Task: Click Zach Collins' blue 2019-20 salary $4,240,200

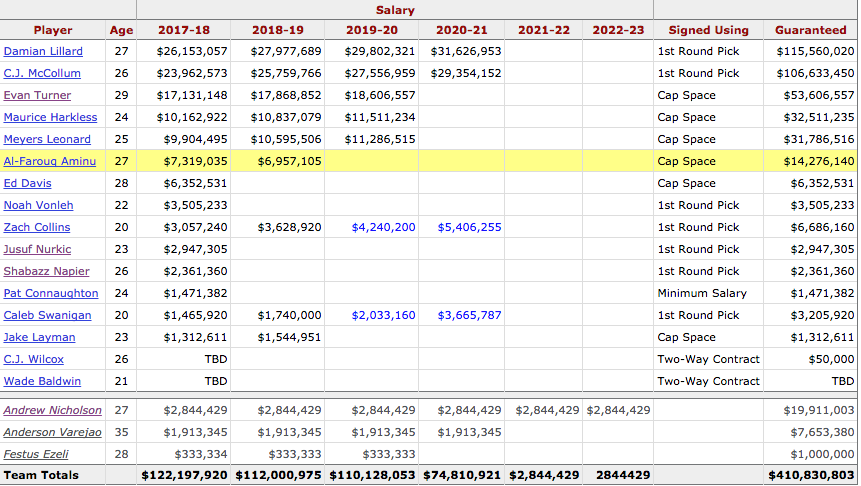Action: pos(383,227)
